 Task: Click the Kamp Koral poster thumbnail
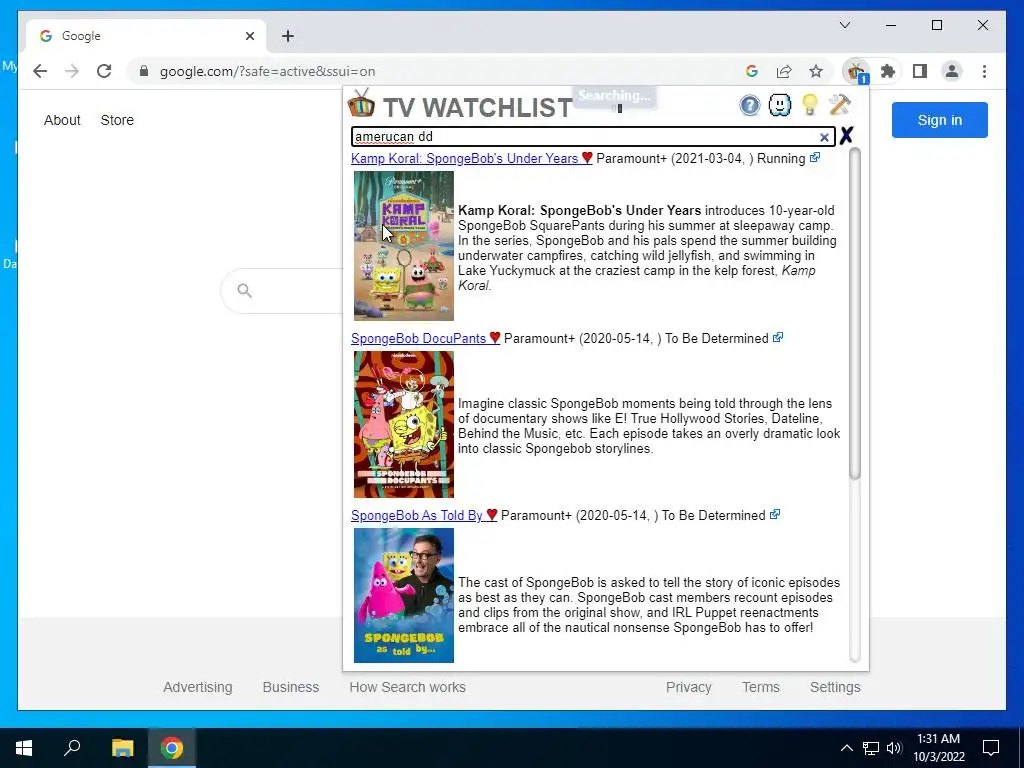(x=404, y=246)
